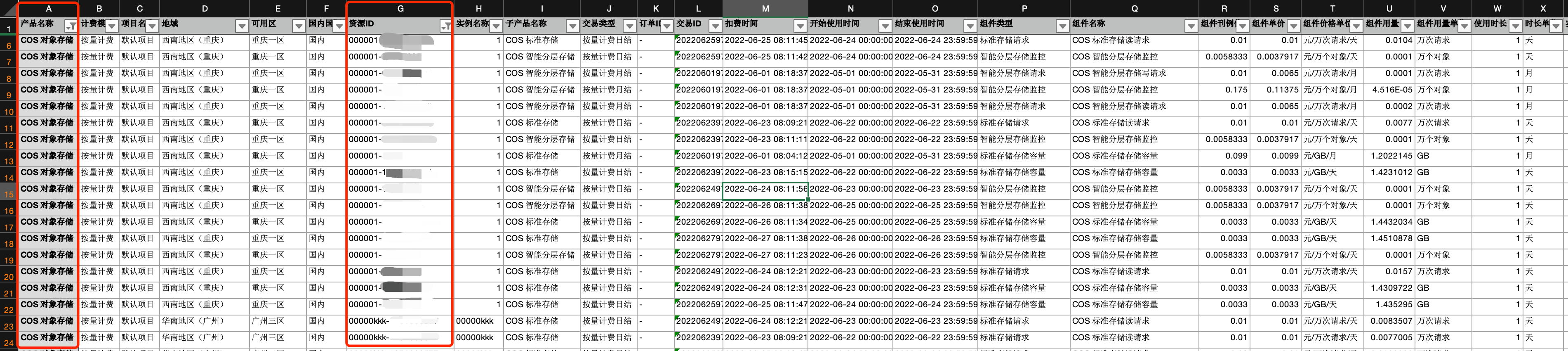Open the 项目名称 column filter dropdown
Image resolution: width=1568 pixels, height=351 pixels.
[x=152, y=26]
